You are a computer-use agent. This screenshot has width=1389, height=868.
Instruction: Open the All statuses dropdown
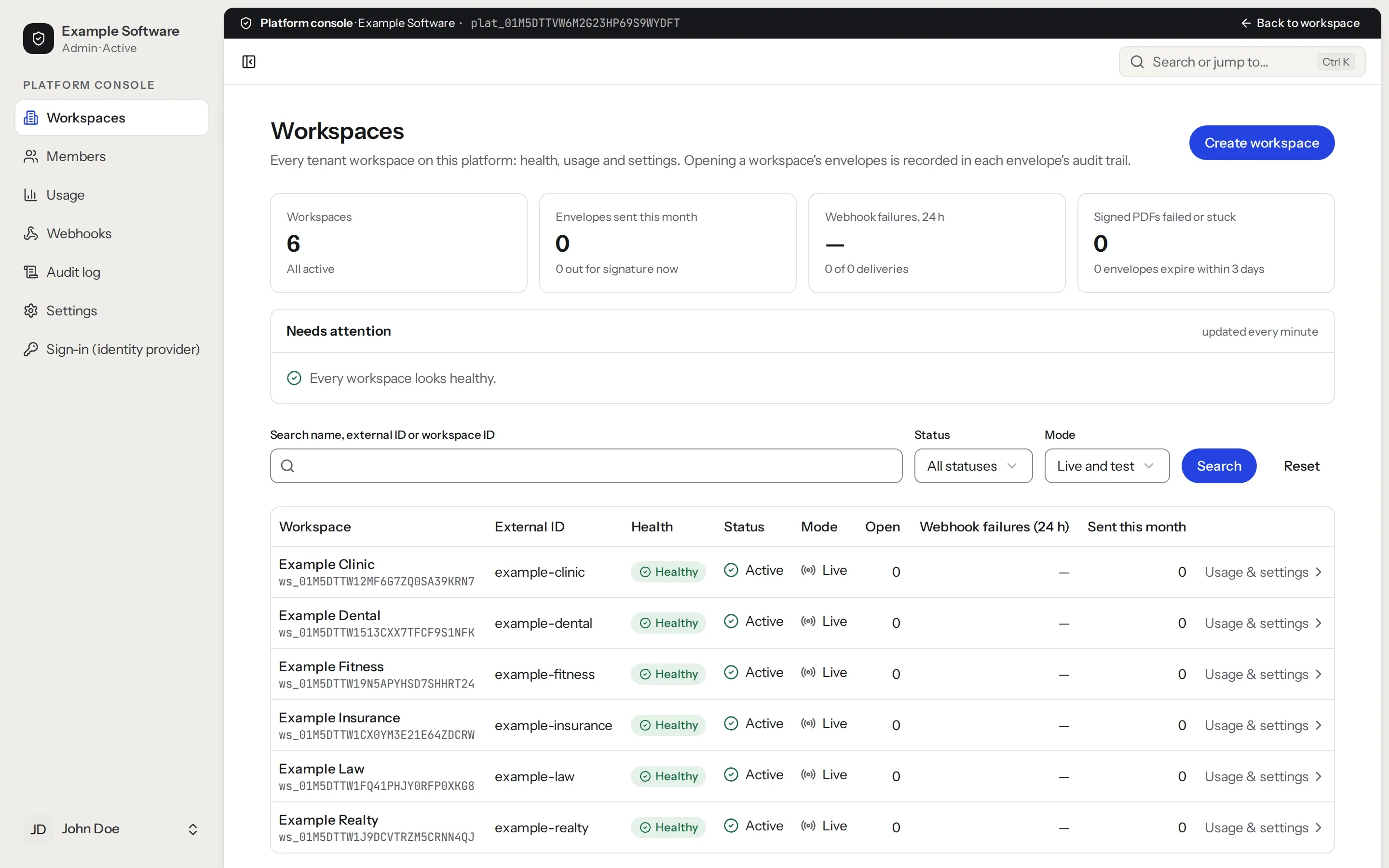click(x=973, y=465)
